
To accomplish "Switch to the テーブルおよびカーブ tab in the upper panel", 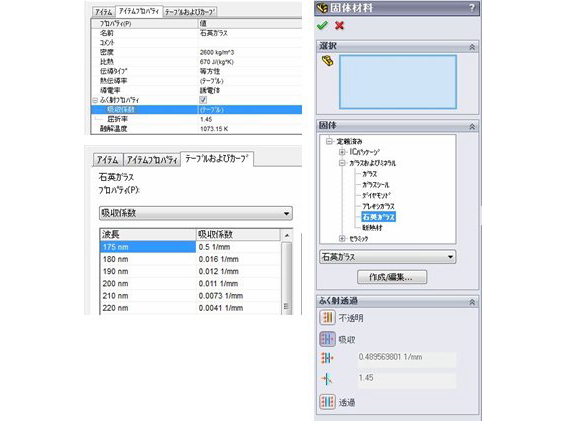I will pos(190,12).
